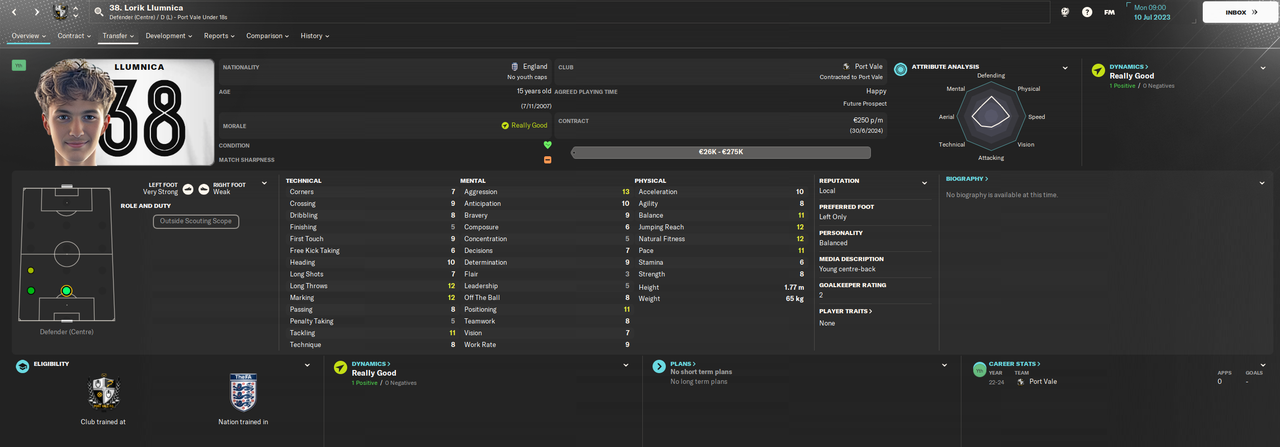The image size is (1280, 447).
Task: Expand the bottom Dynamics panel chevron
Action: pos(626,365)
